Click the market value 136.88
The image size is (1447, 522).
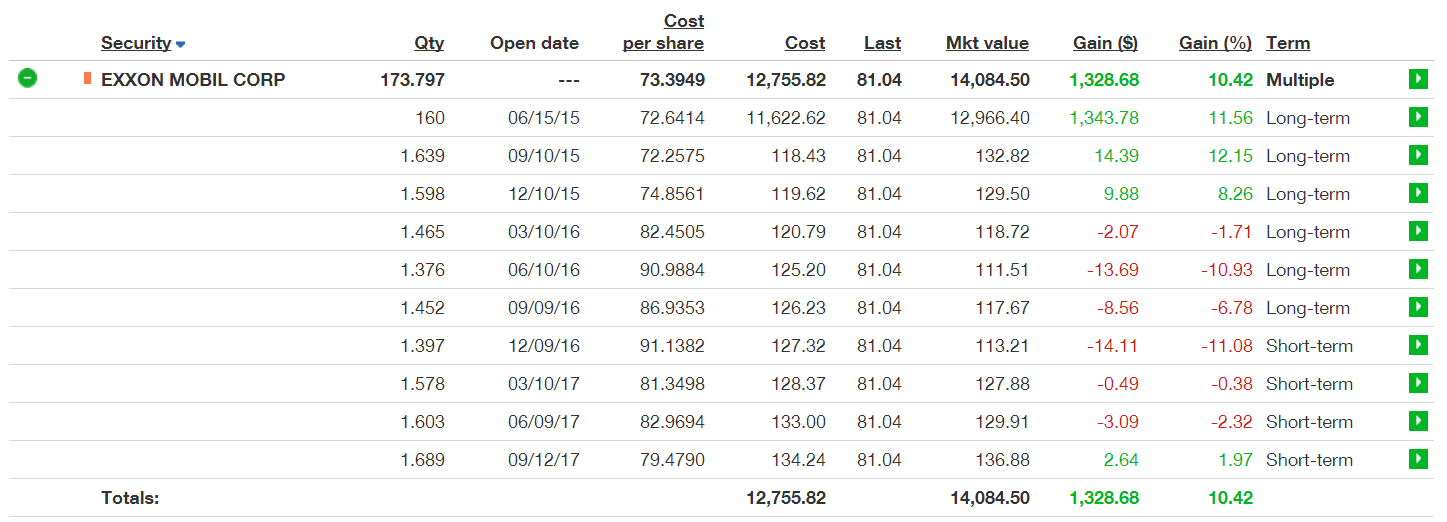(x=1002, y=459)
